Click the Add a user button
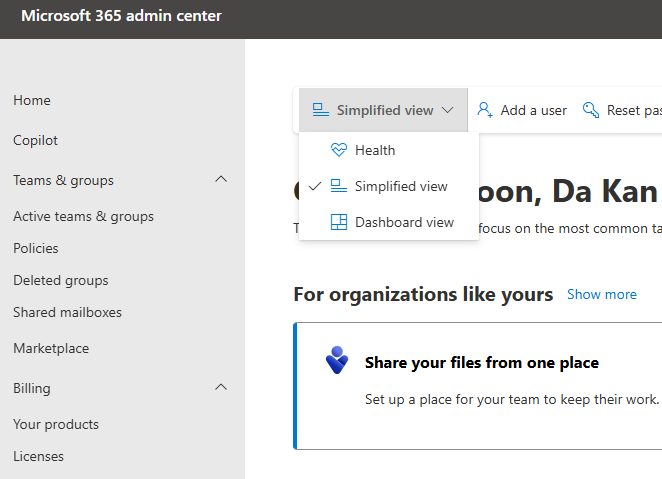This screenshot has height=479, width=662. (x=522, y=110)
